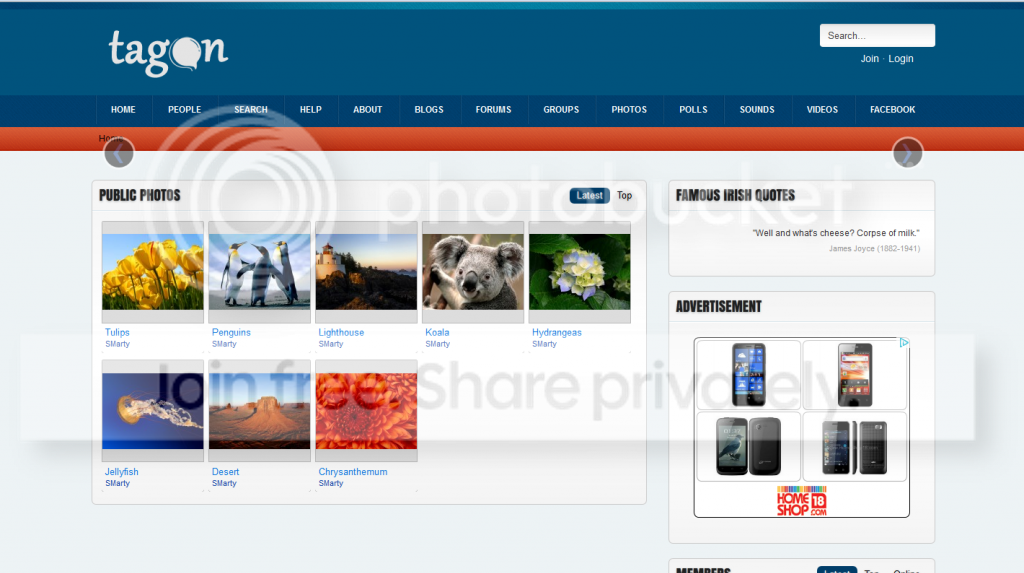
Task: Open the ABOUT menu item
Action: 368,110
